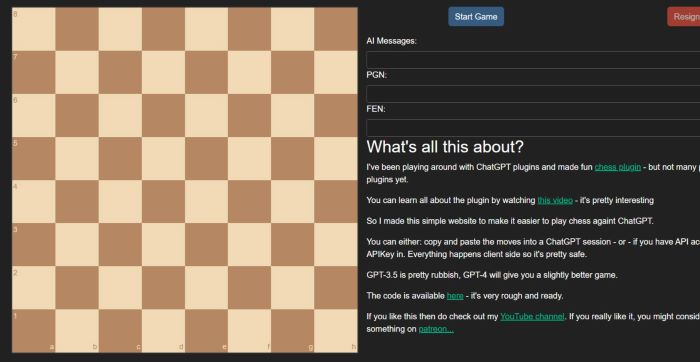700x362 pixels.
Task: Click the 'So I made this simple website' paragraph
Action: (x=510, y=221)
